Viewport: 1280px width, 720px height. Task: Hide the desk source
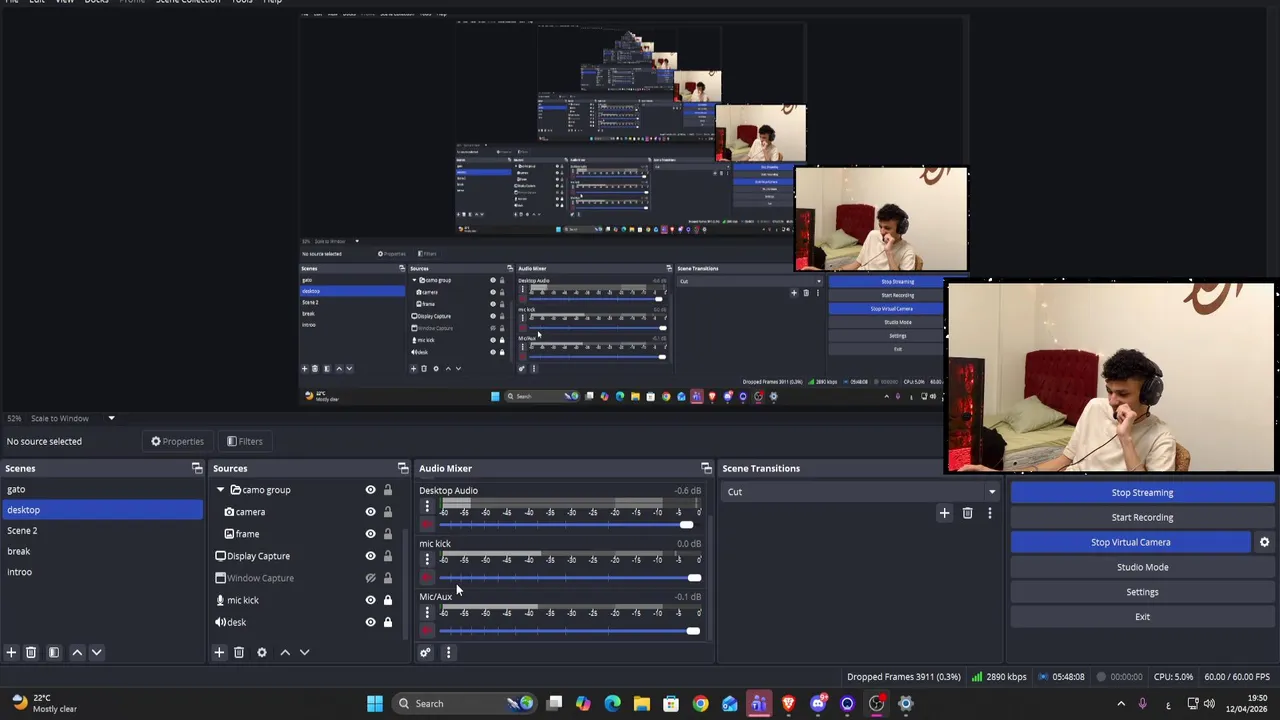coord(370,622)
